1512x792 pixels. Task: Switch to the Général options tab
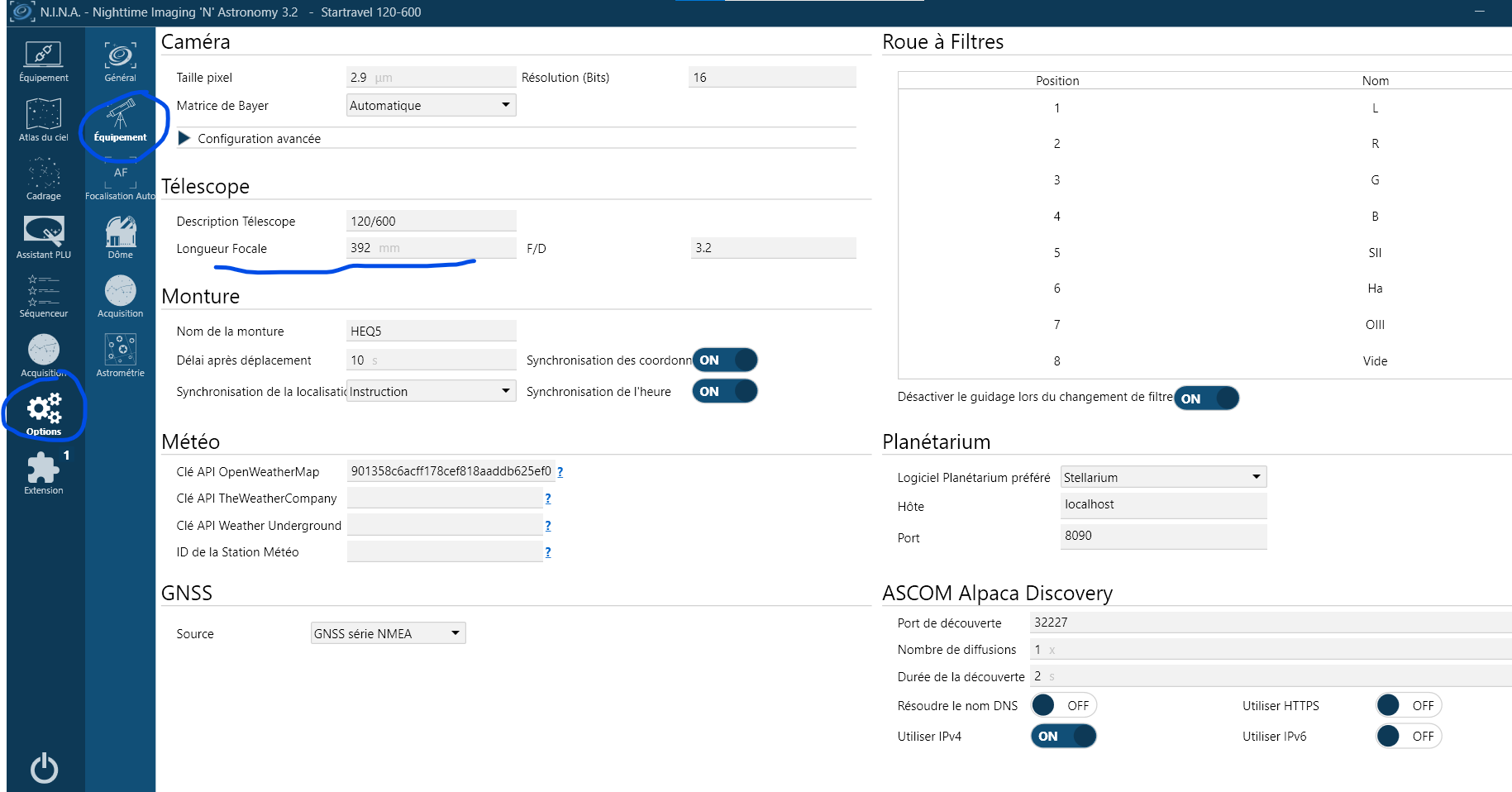pos(121,61)
